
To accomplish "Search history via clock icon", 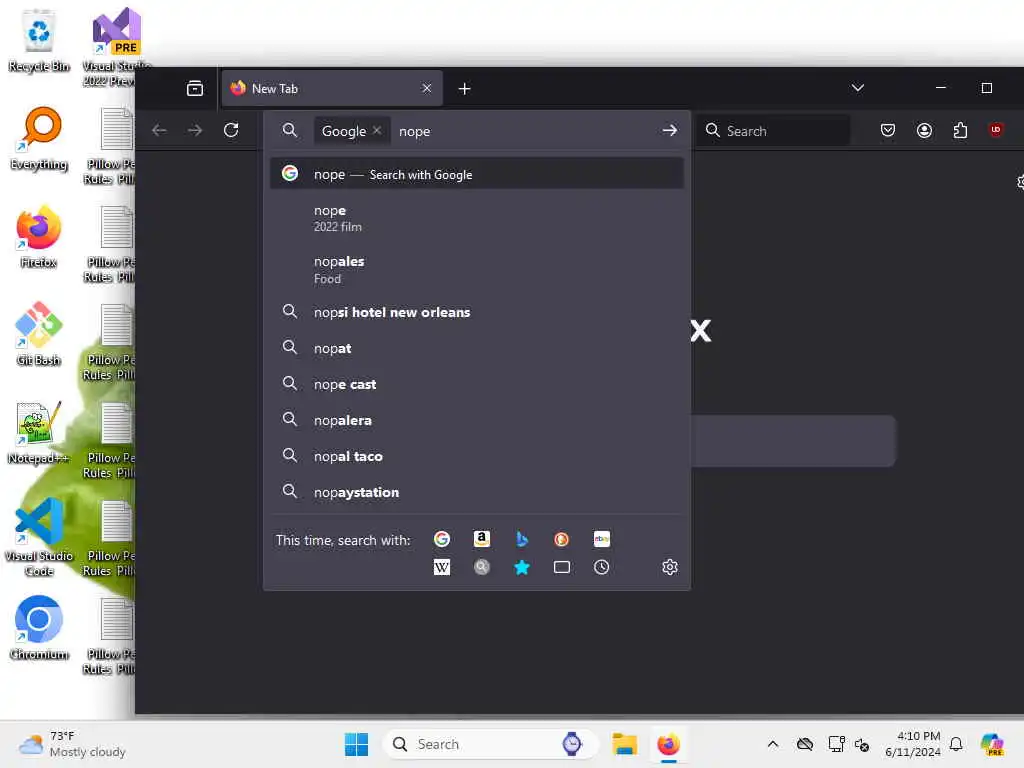I will click(601, 567).
